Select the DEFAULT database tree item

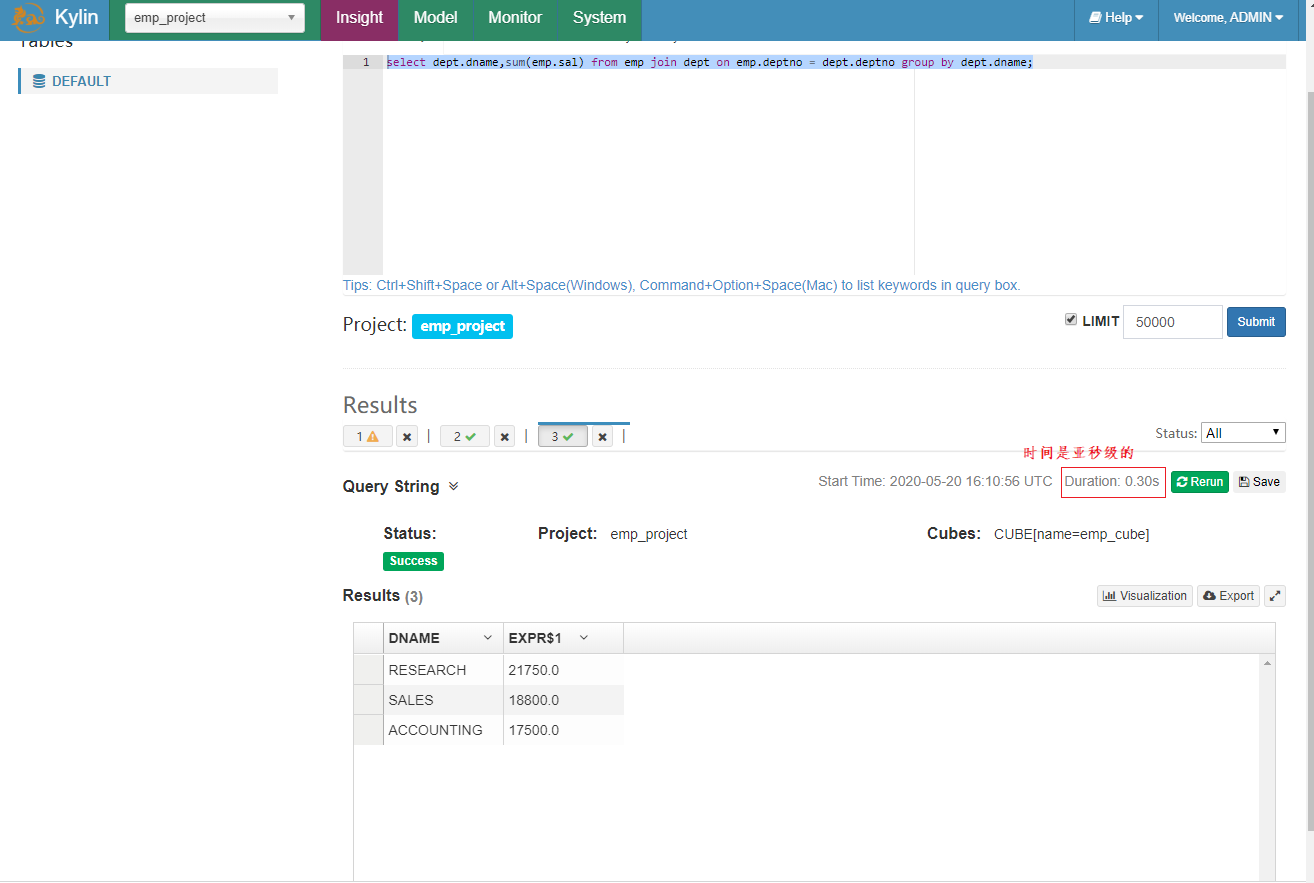[148, 81]
